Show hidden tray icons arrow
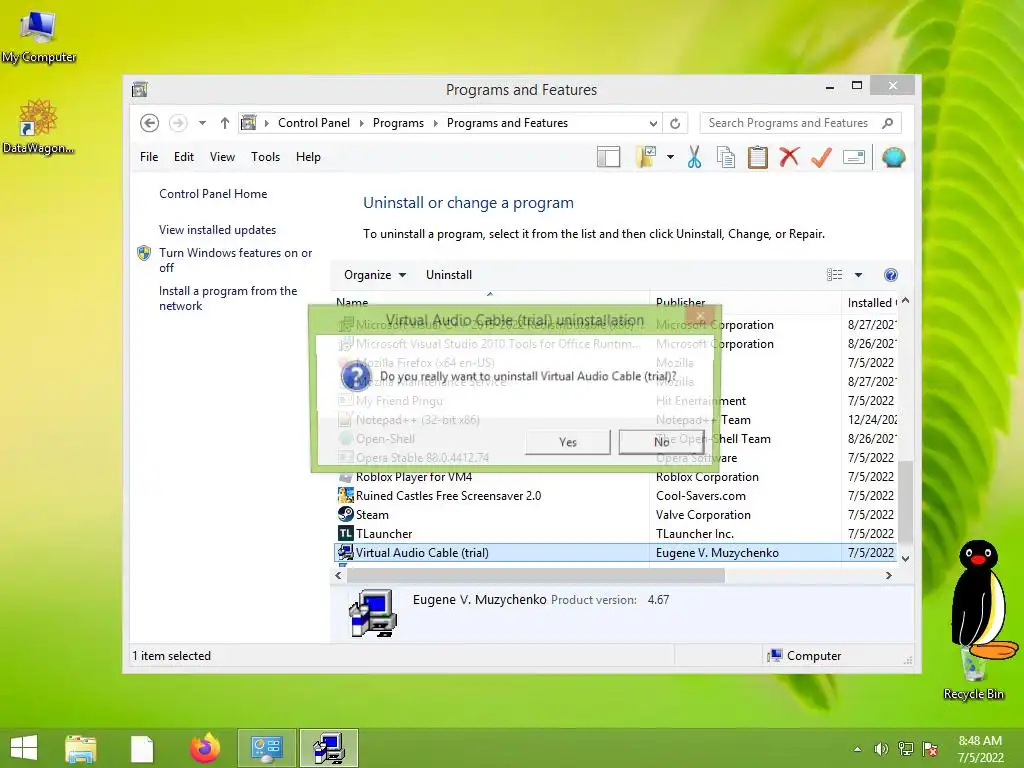Viewport: 1024px width, 768px height. tap(857, 749)
